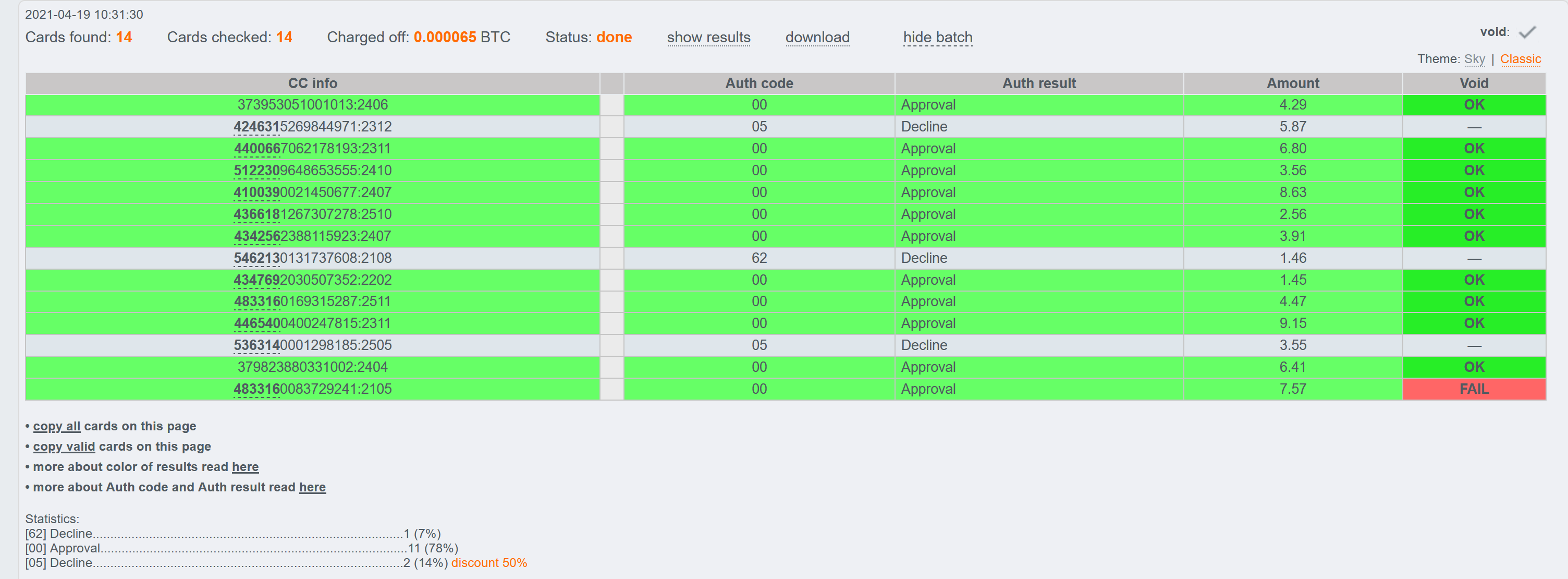Click the Cards checked count 14
The height and width of the screenshot is (579, 1568).
[284, 37]
